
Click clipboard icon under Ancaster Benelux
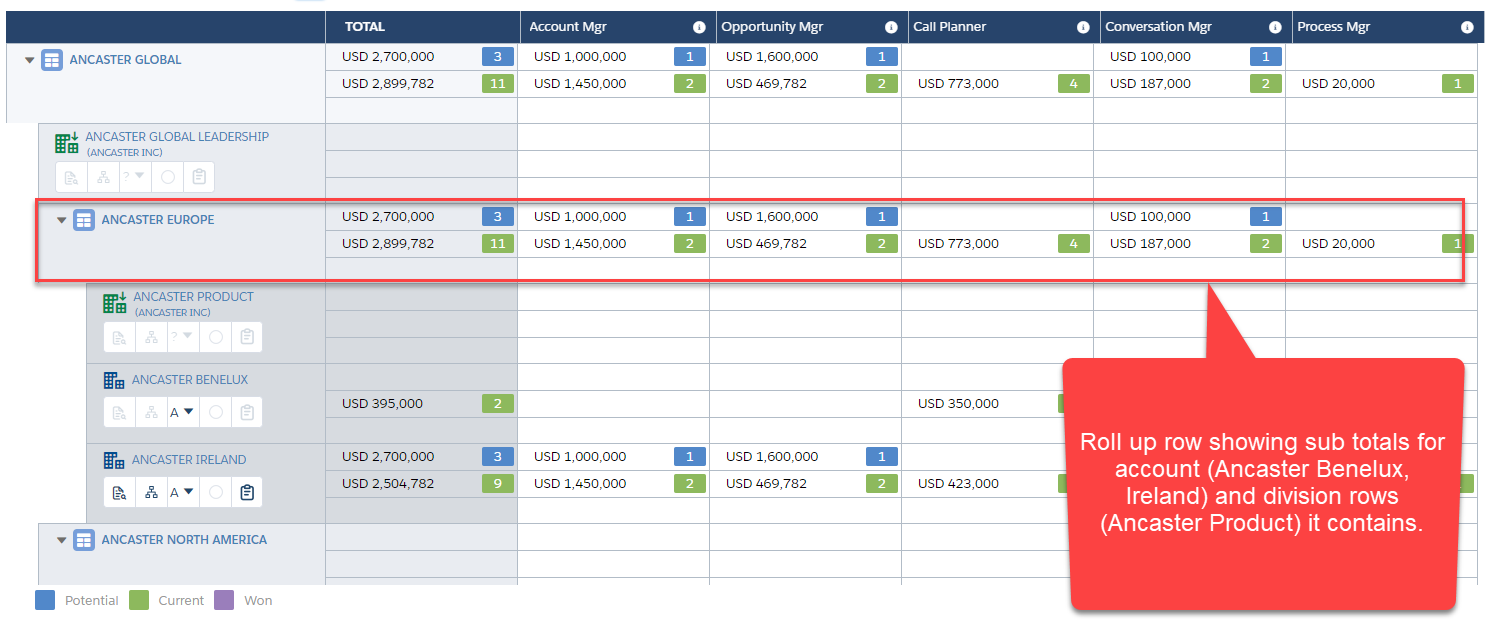click(x=247, y=412)
